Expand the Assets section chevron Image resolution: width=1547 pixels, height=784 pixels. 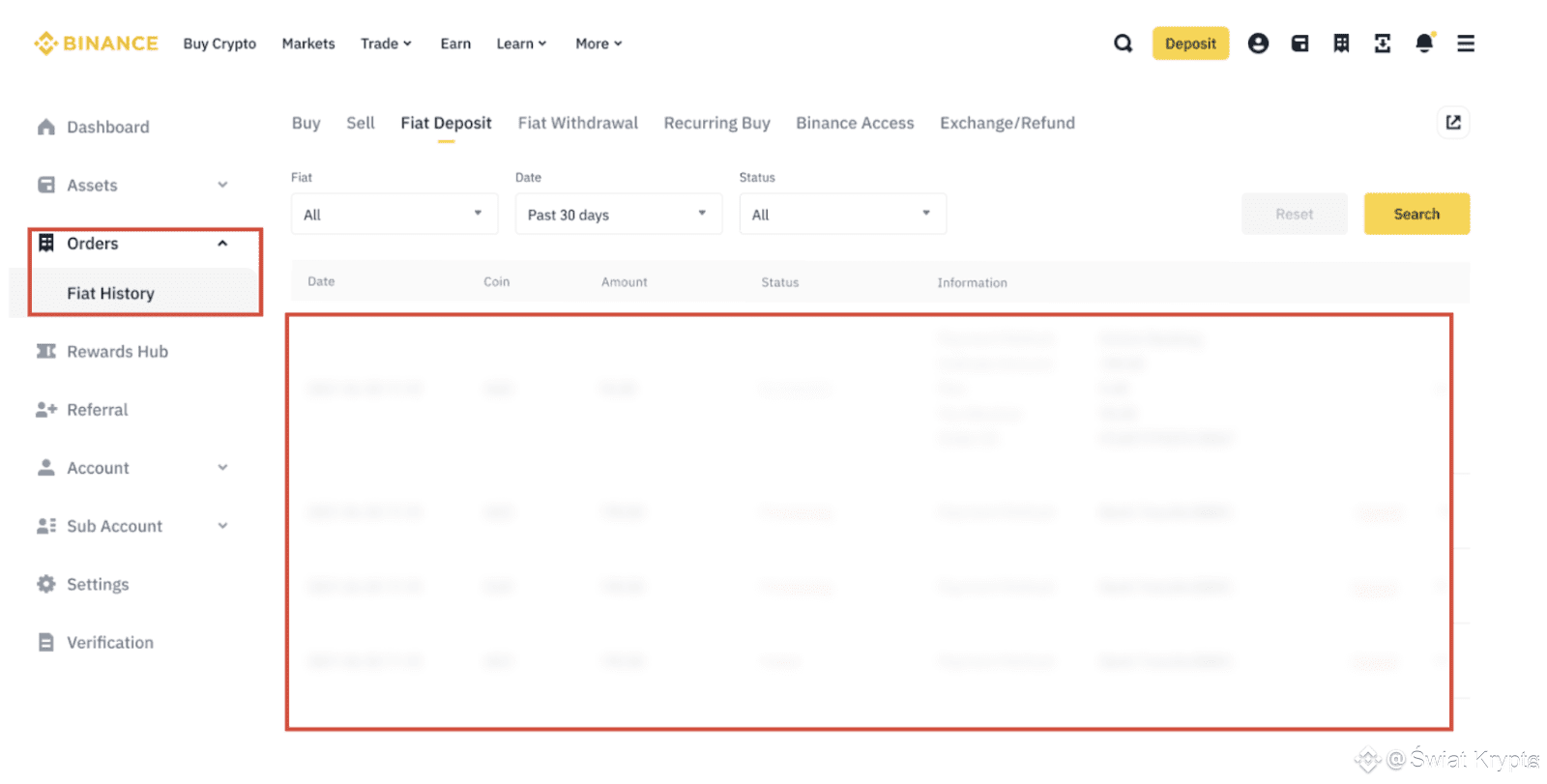(x=222, y=185)
